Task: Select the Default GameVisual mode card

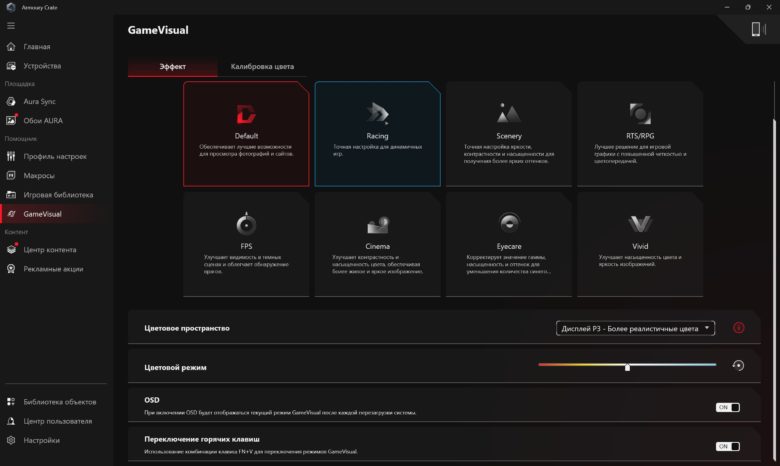Action: click(x=246, y=134)
